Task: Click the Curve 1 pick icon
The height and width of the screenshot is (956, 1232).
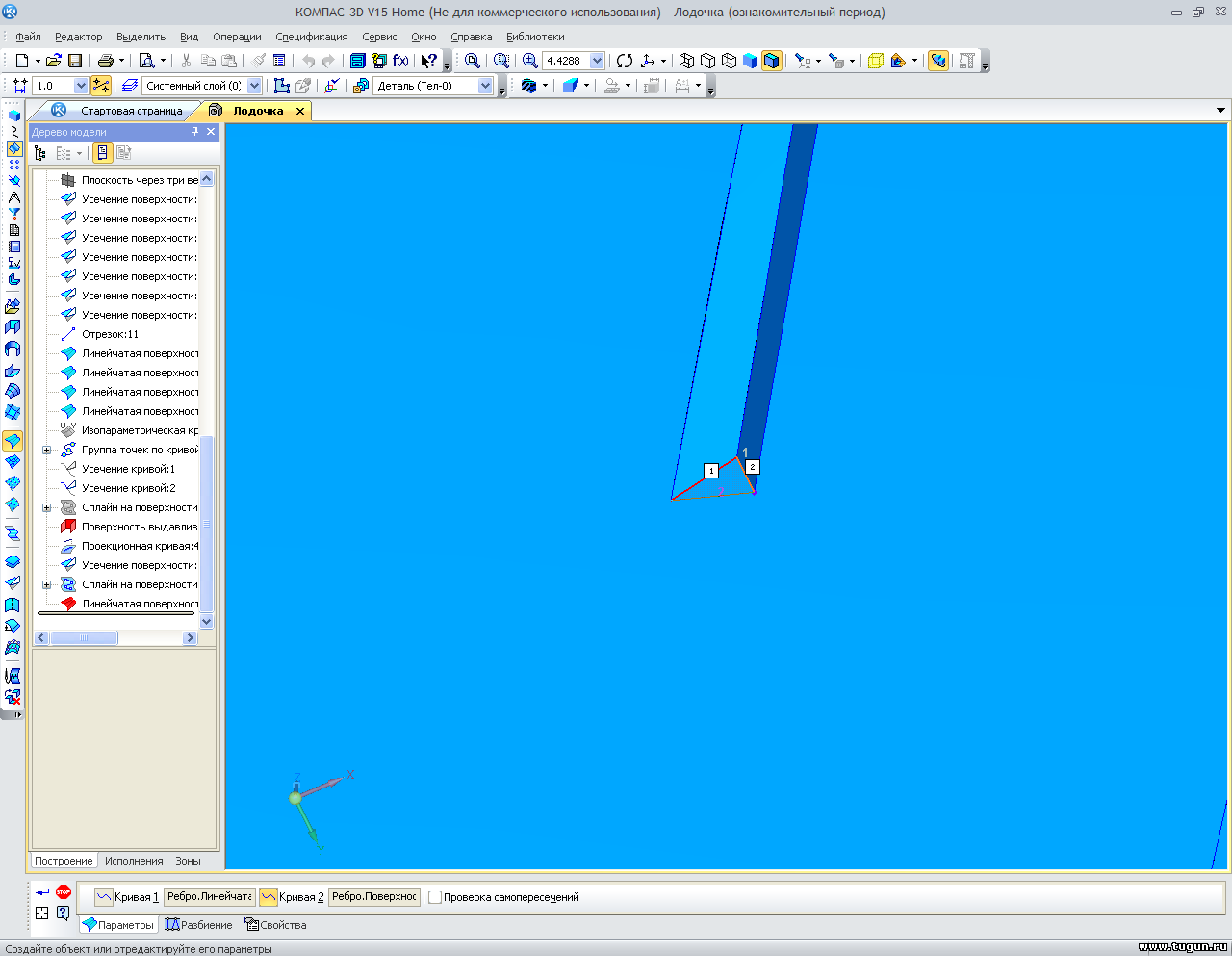Action: pos(104,897)
